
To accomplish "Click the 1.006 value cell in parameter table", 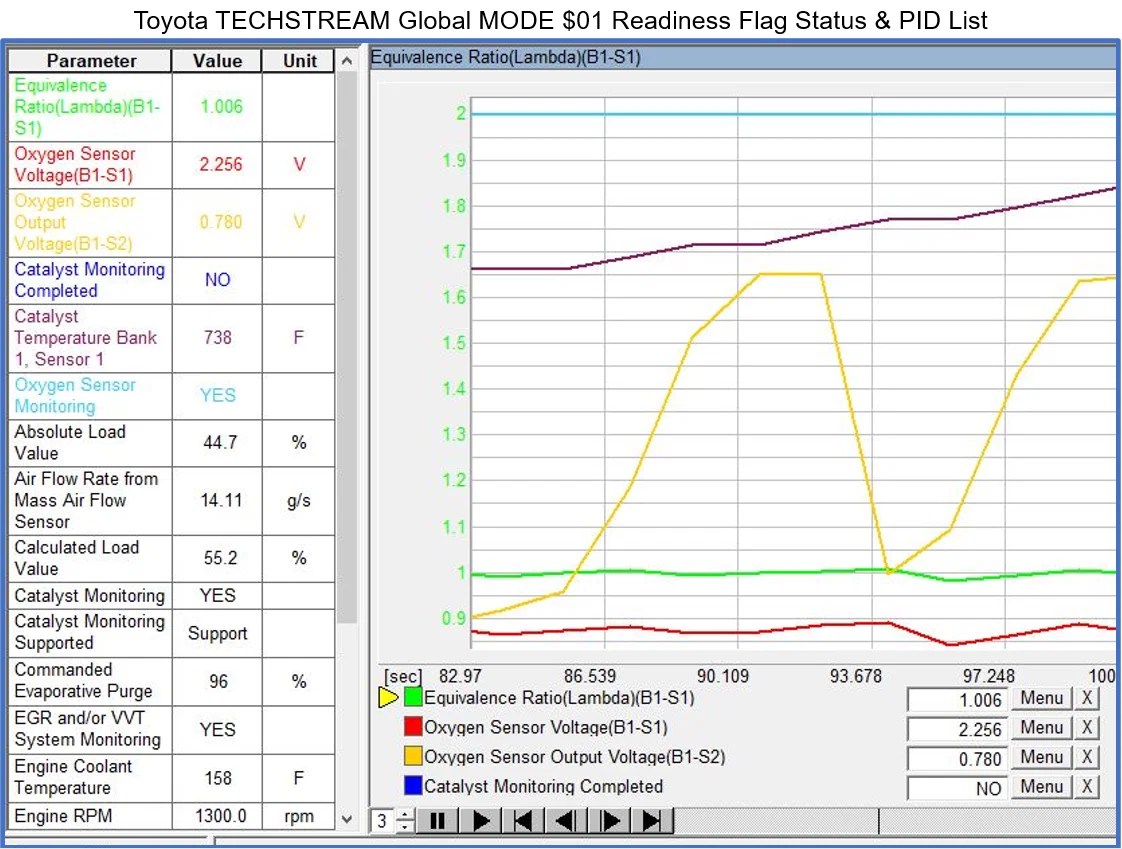I will [x=218, y=107].
